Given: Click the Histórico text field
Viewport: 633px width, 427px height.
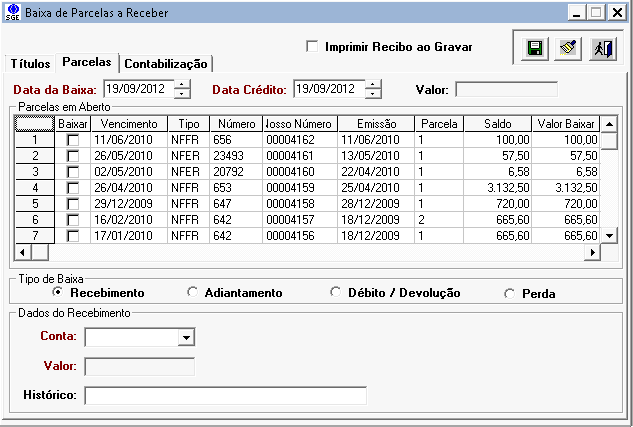Looking at the screenshot, I should (x=225, y=395).
